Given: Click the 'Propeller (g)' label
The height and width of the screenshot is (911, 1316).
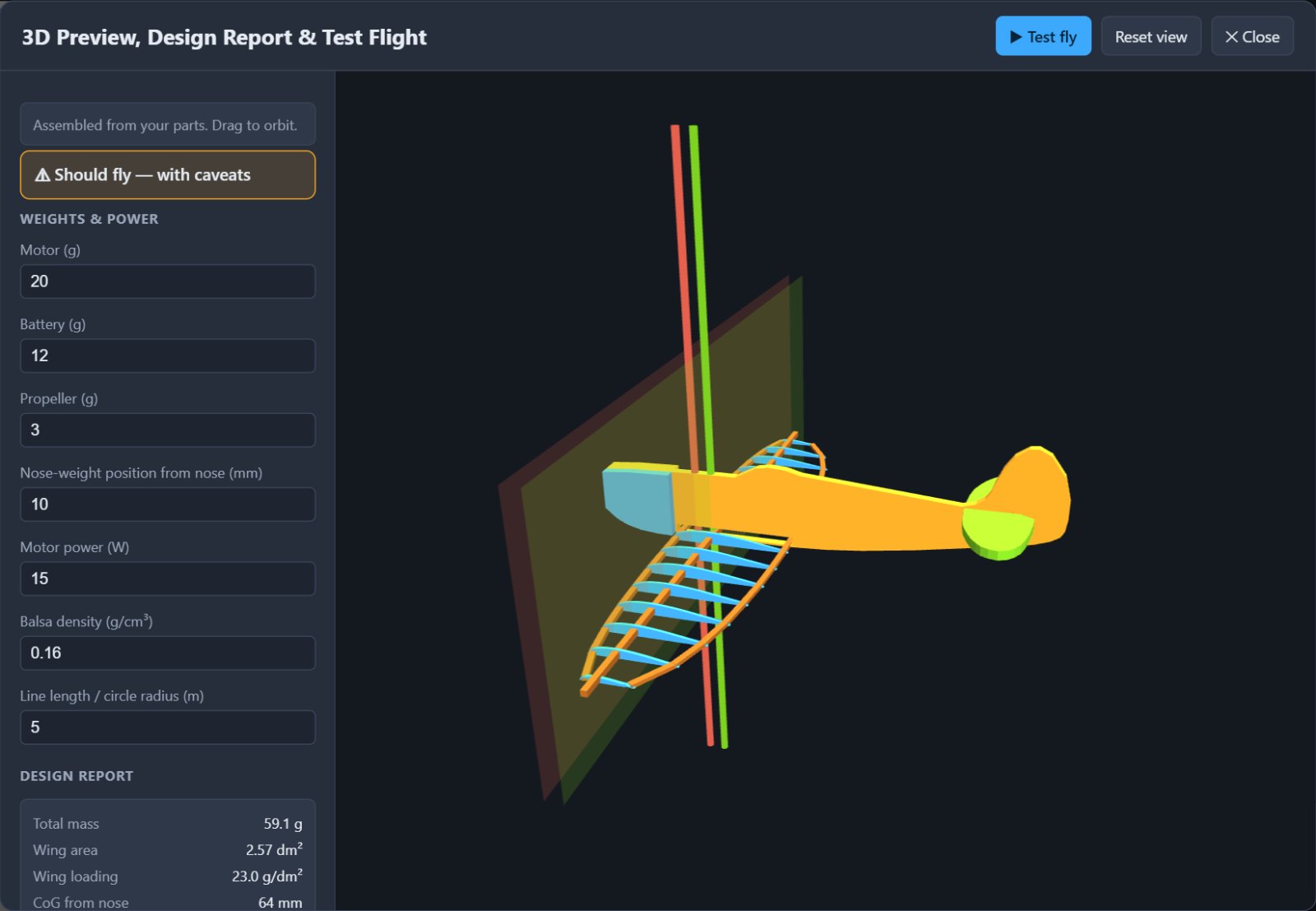Looking at the screenshot, I should pos(59,398).
